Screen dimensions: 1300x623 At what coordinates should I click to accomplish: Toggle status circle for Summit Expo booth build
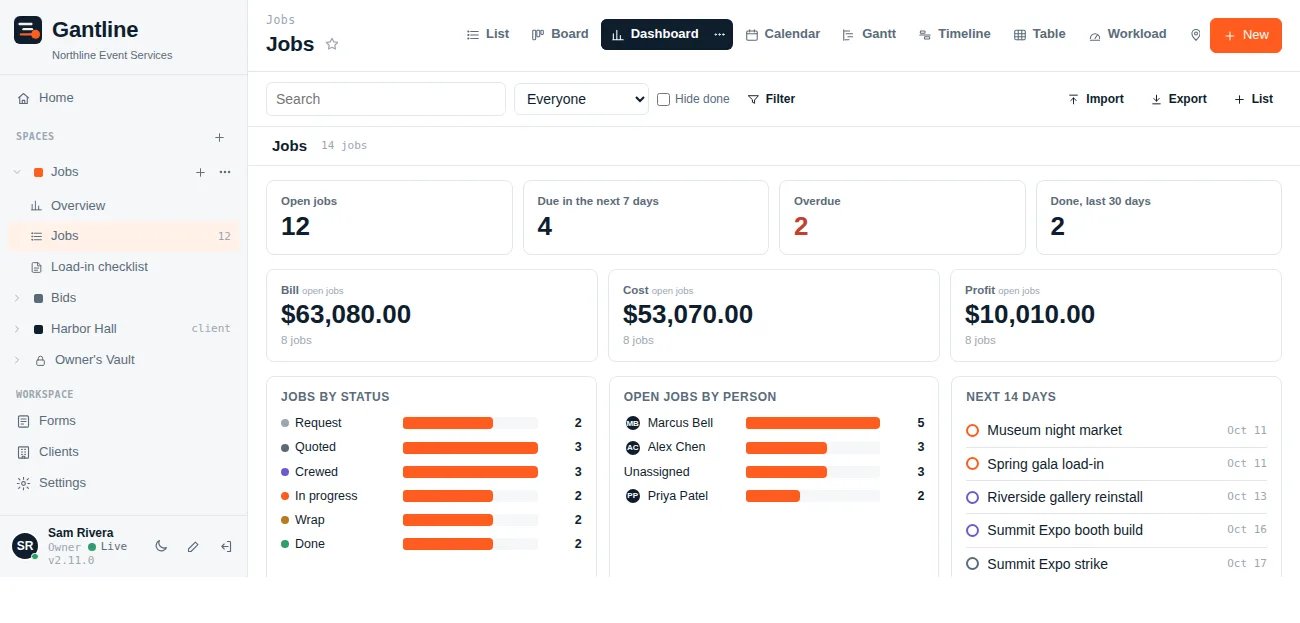972,530
